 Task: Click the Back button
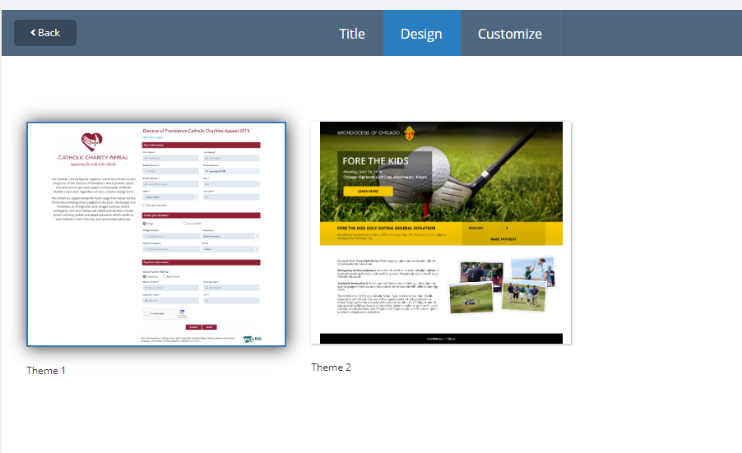point(45,33)
